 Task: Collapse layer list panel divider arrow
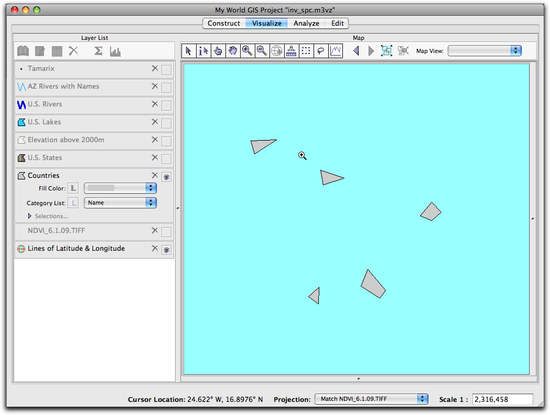tap(177, 208)
